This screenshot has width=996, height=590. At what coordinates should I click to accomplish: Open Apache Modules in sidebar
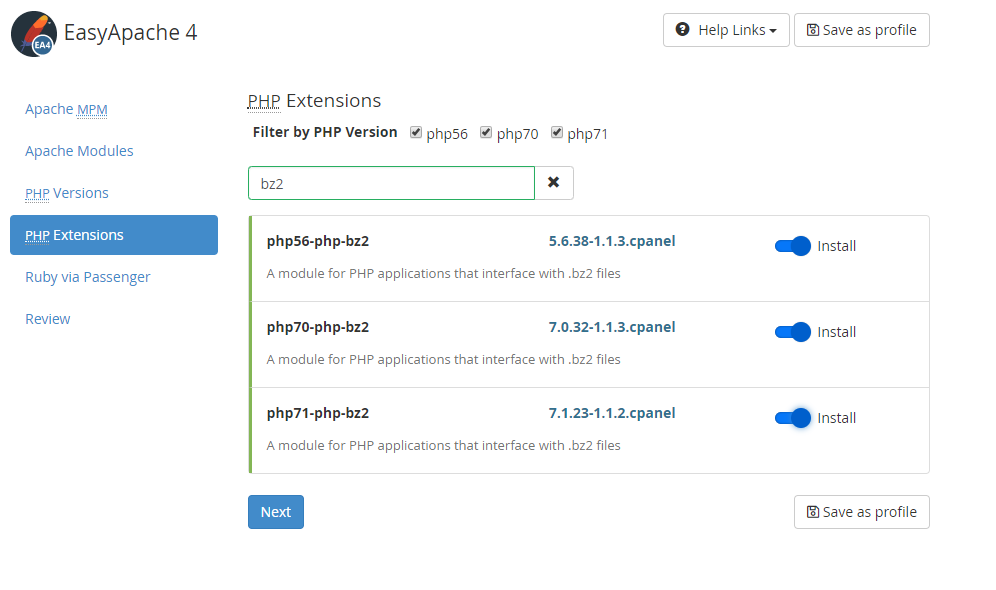point(79,151)
